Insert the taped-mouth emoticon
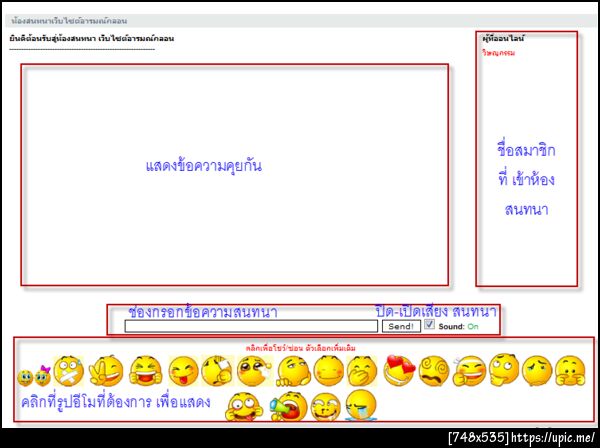This screenshot has height=448, width=600. (x=68, y=371)
